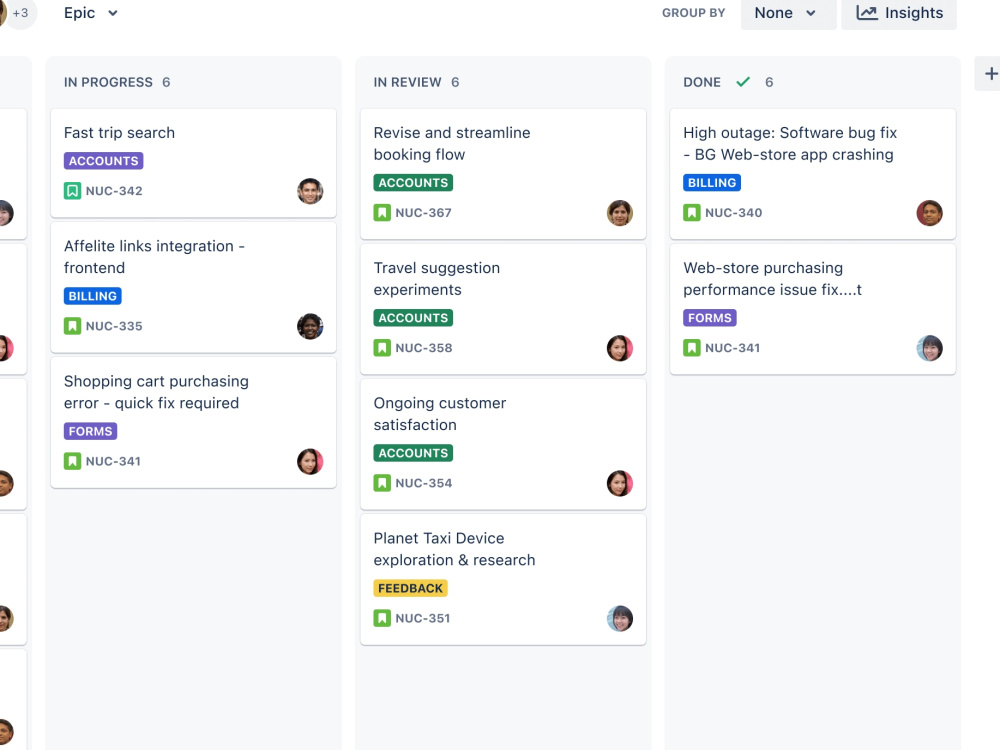Click green checkmark in DONE header

point(743,82)
